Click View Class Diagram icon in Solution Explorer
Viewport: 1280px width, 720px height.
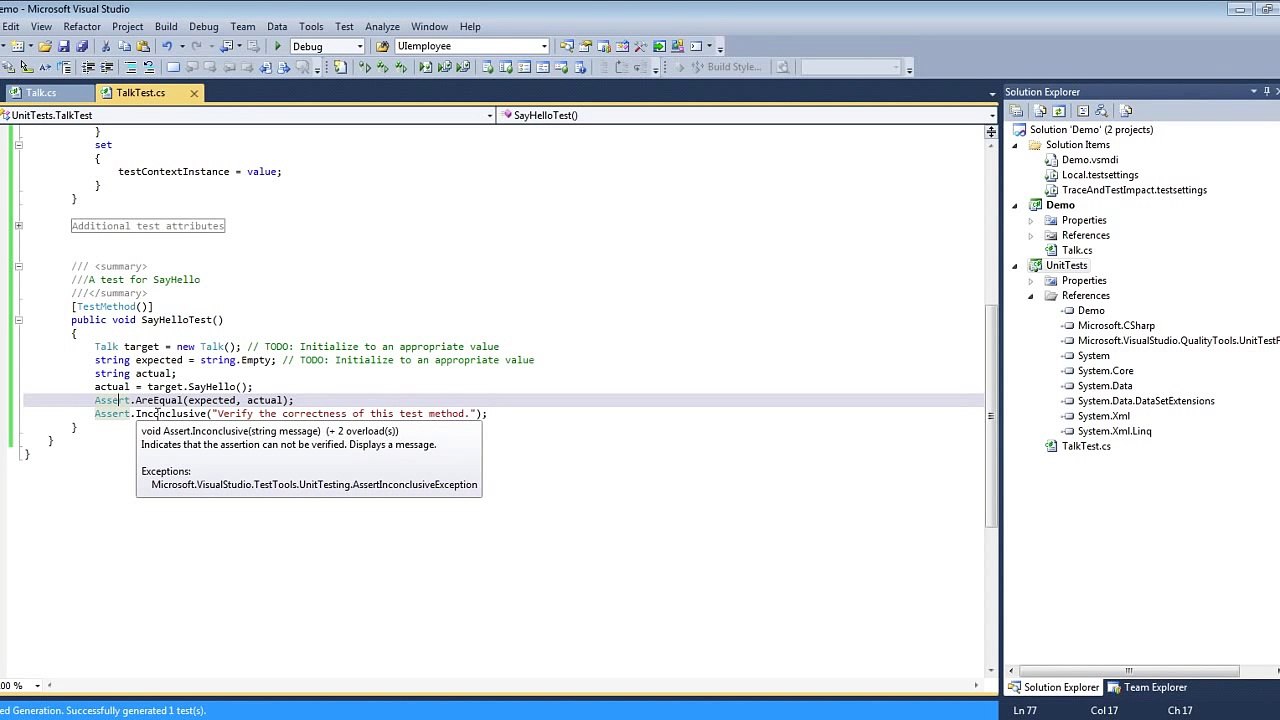click(x=1101, y=111)
